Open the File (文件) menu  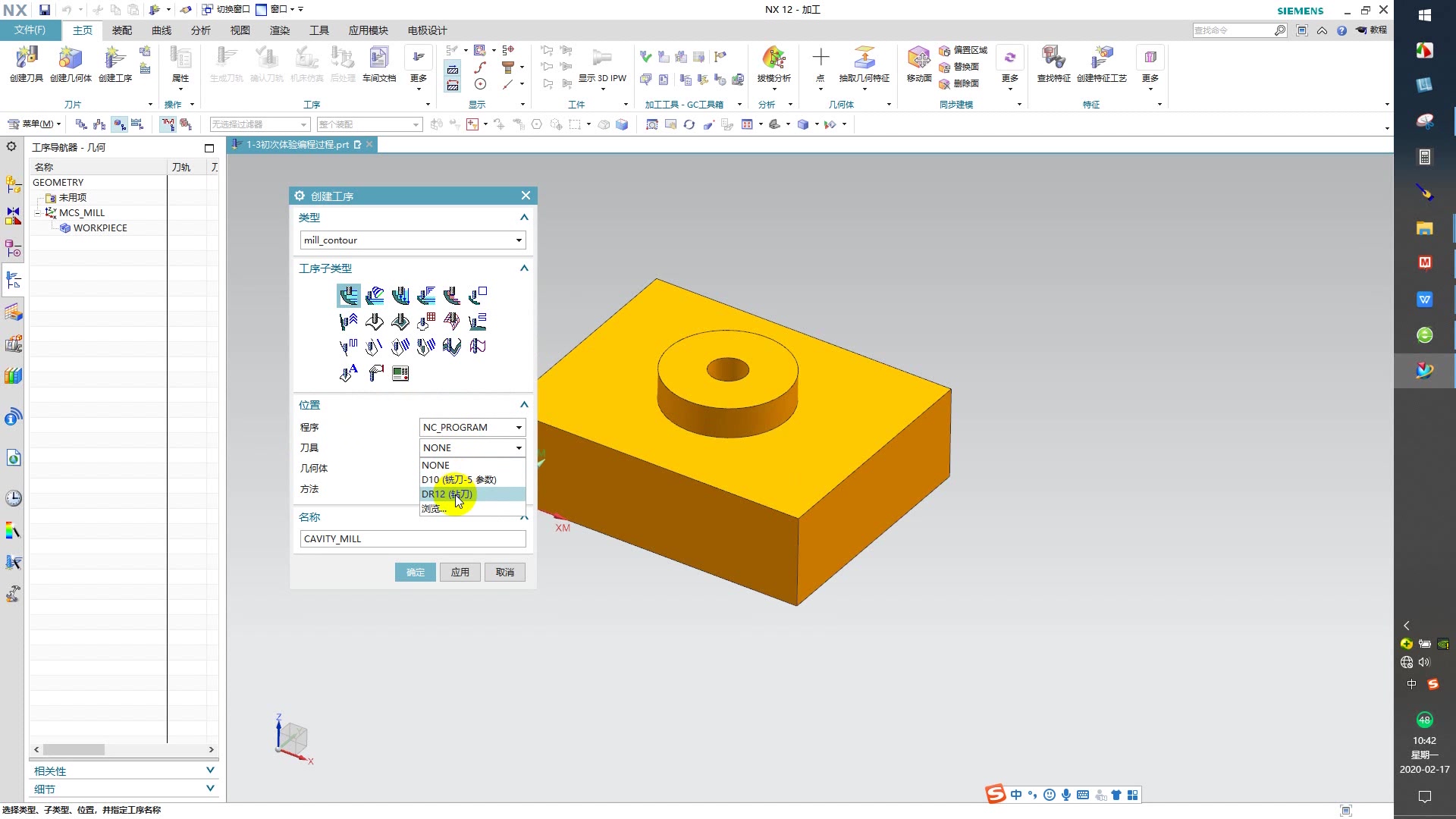coord(30,30)
